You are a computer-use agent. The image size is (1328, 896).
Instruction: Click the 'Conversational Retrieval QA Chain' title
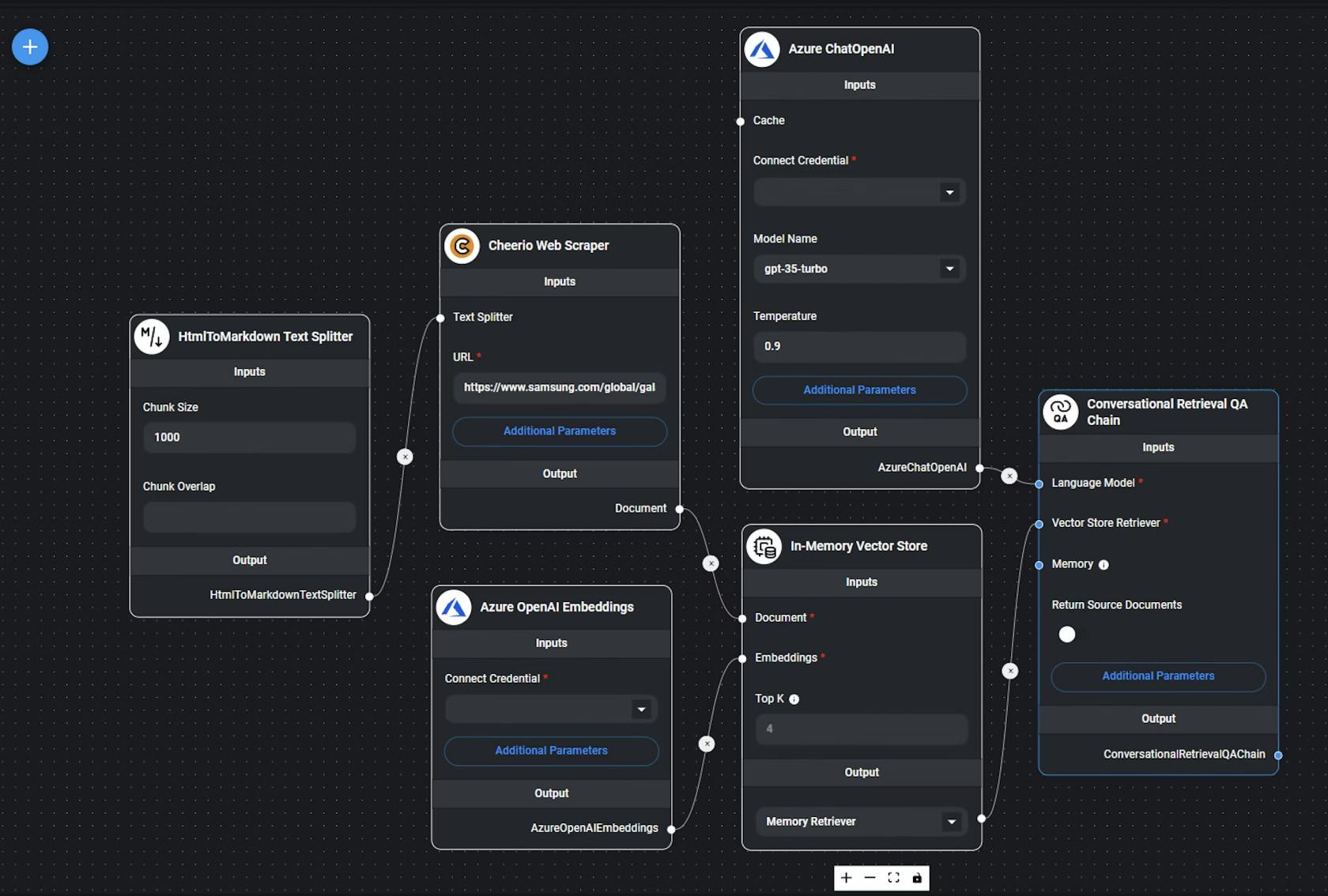[x=1167, y=412]
